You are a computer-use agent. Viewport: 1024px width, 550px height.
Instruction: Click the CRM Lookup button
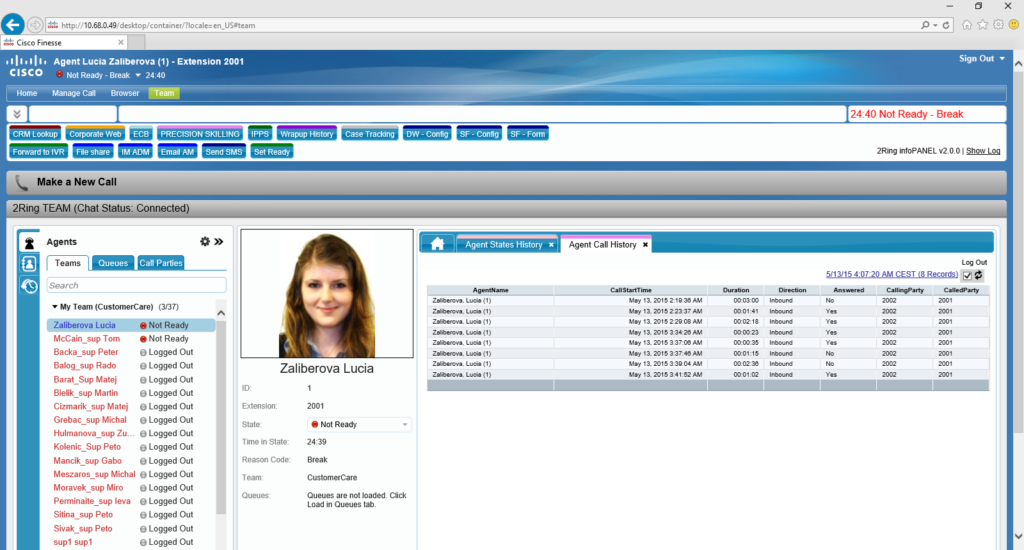pos(35,134)
